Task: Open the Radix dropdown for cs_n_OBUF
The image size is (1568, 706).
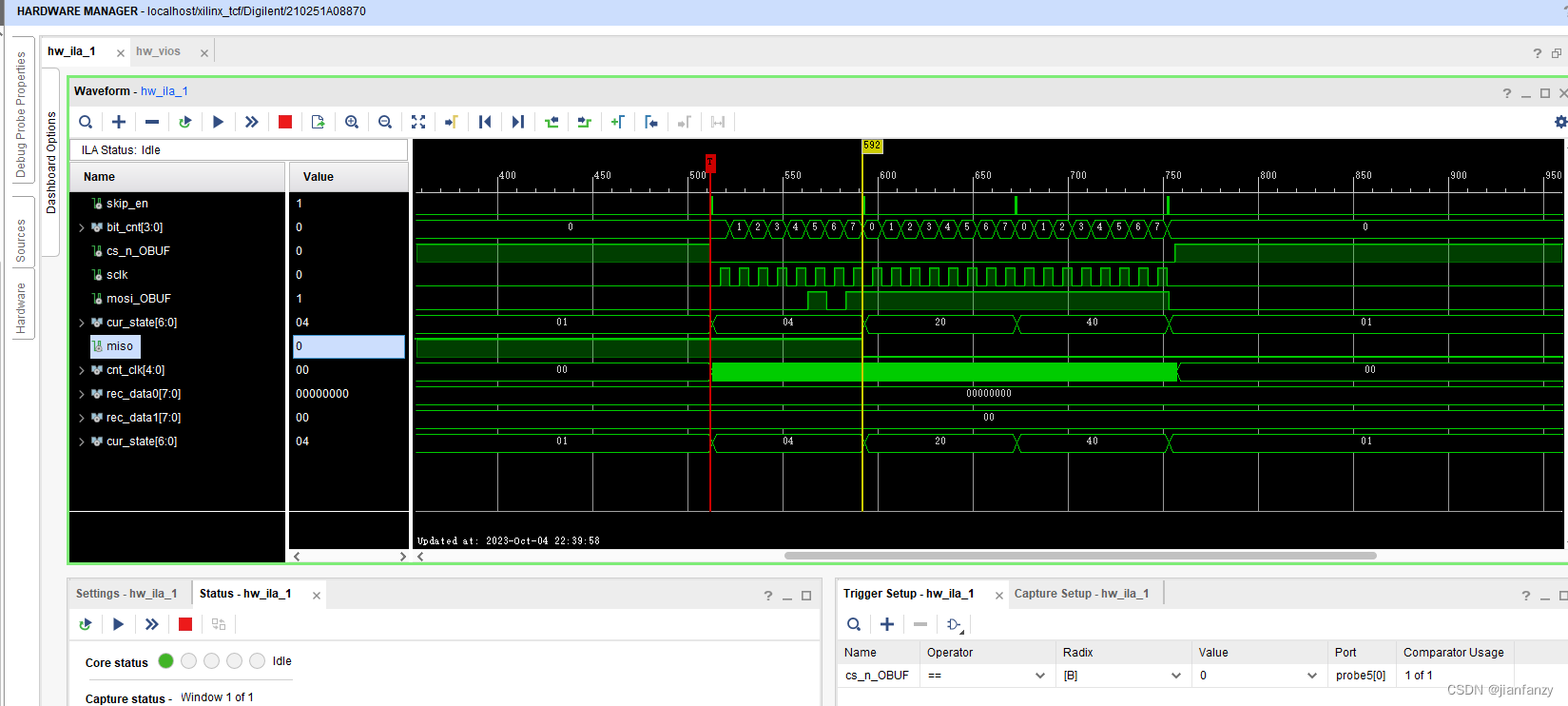Action: [1176, 676]
